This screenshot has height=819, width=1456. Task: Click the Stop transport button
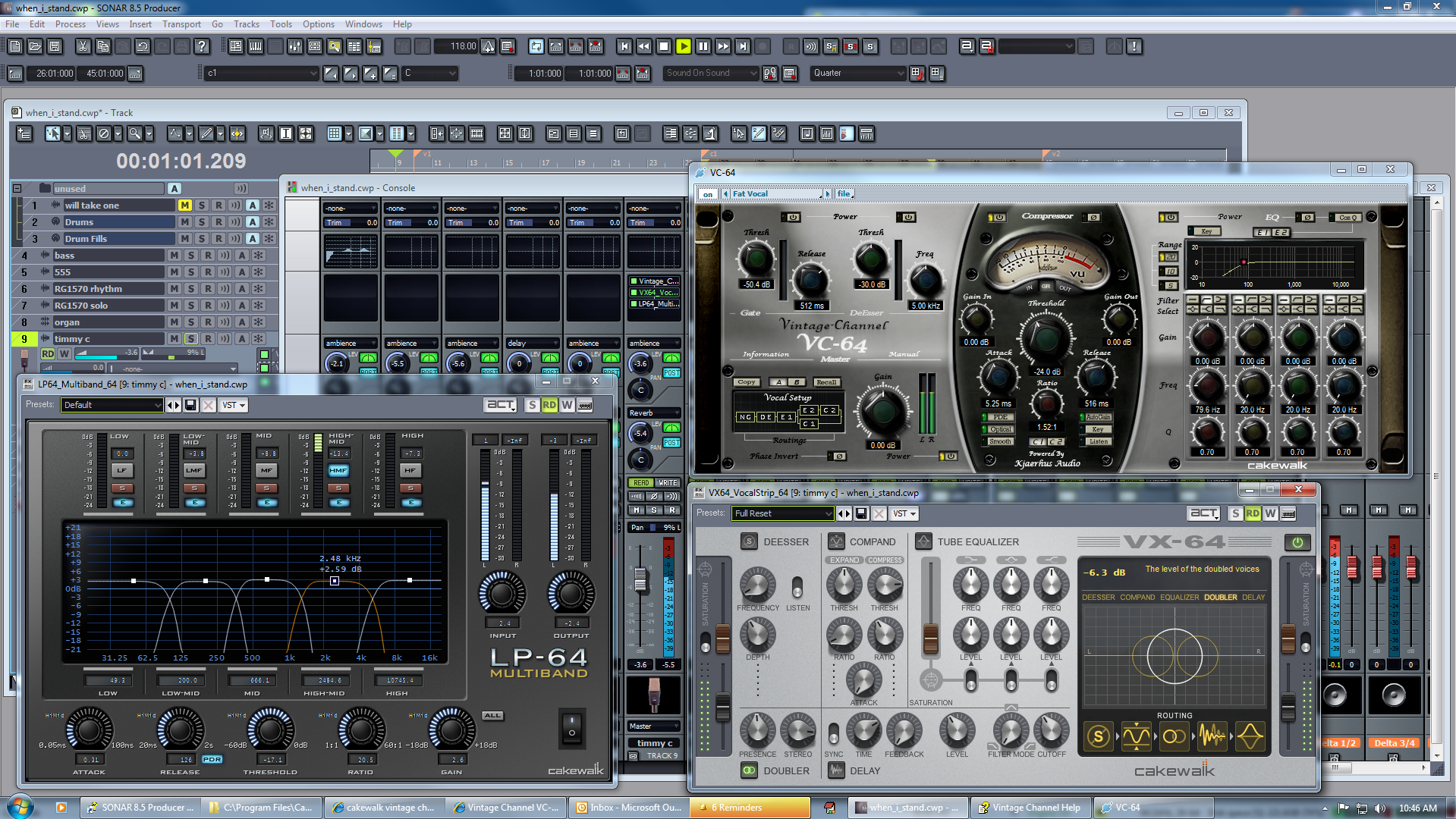[664, 46]
